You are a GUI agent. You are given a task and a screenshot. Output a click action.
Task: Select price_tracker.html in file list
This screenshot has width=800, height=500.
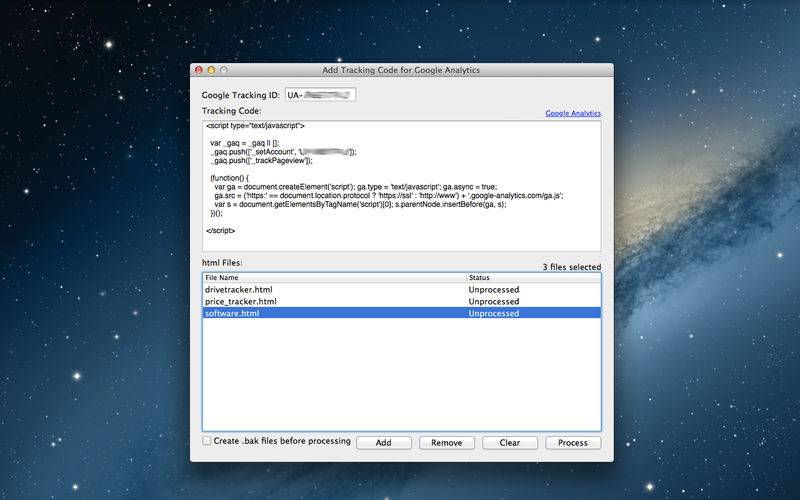point(402,302)
